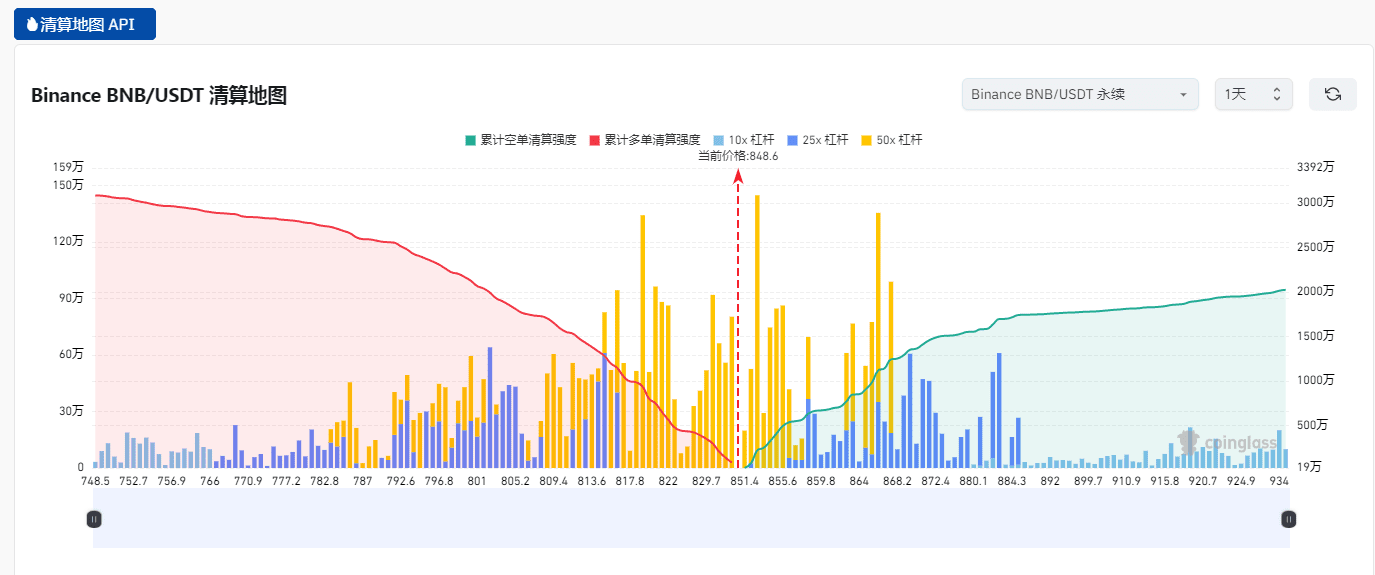Click the 822 x-axis price label
The width and height of the screenshot is (1375, 575).
point(668,481)
